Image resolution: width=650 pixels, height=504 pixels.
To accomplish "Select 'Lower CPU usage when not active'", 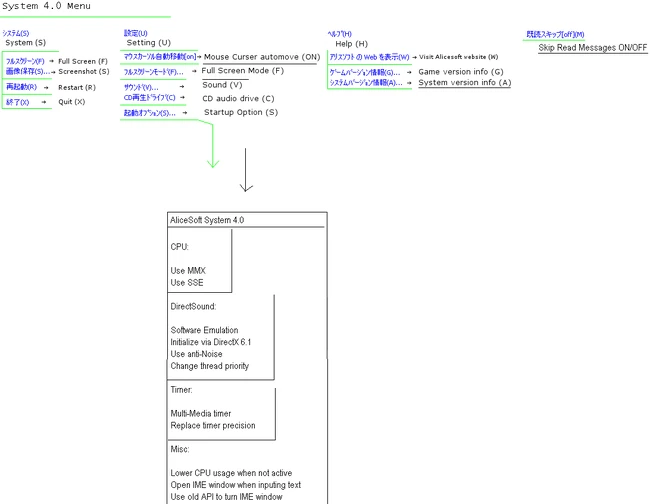I will [231, 473].
